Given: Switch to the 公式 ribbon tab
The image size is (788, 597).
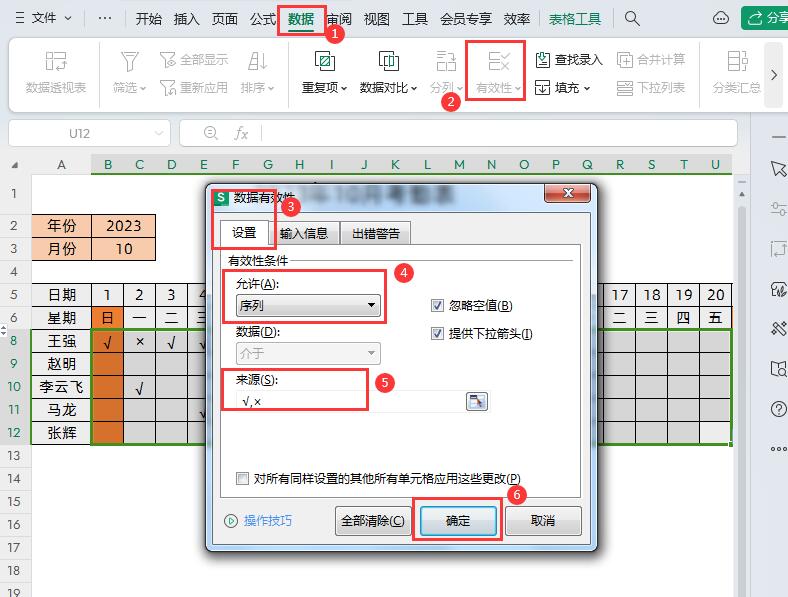Looking at the screenshot, I should (263, 19).
